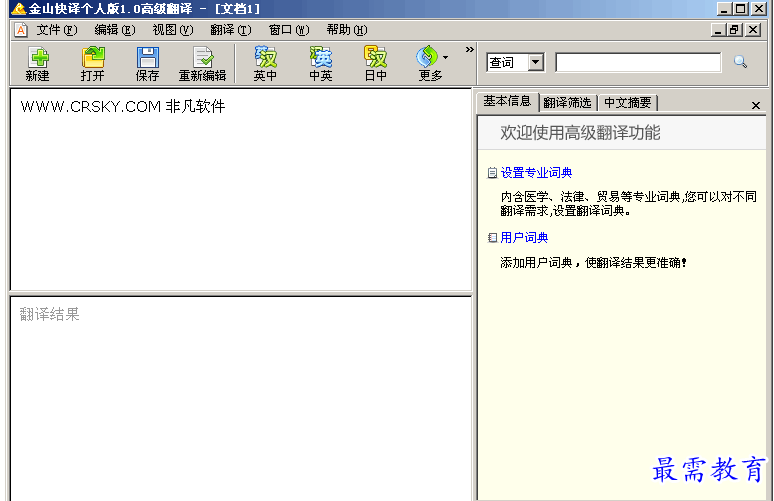
Task: Translate Japanese to Chinese with 日中
Action: 376,63
